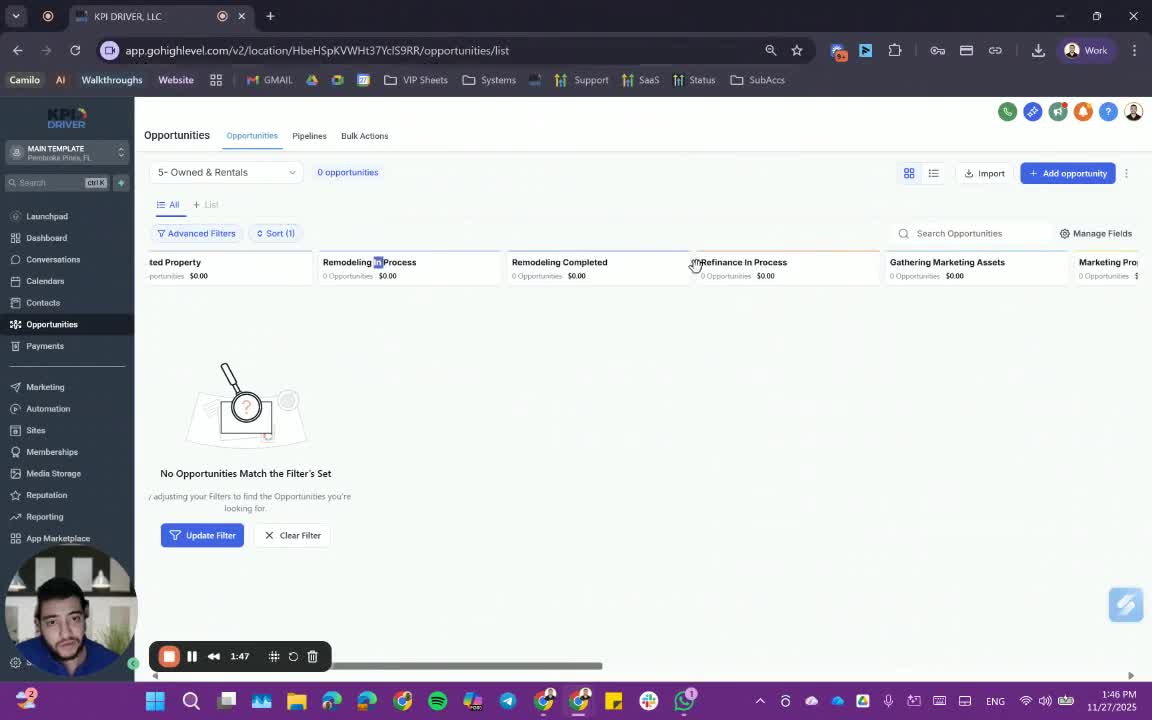This screenshot has height=720, width=1152.
Task: Open Contacts section
Action: [x=43, y=303]
